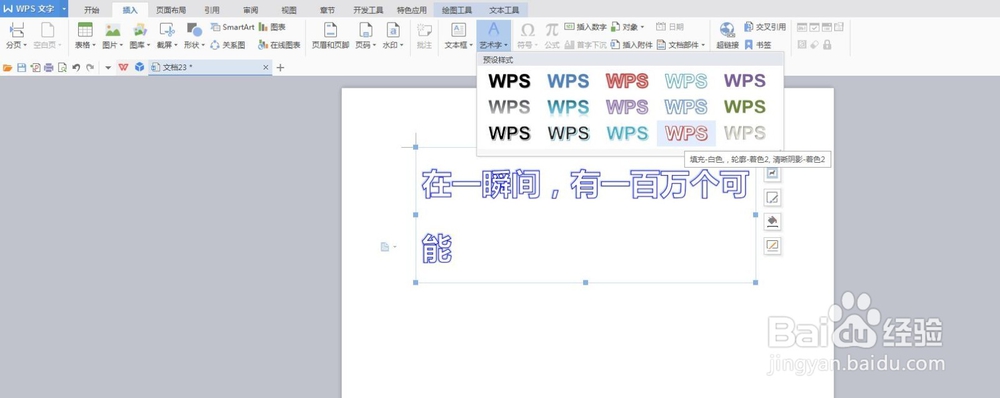Insert a page break with 分页
The image size is (1000, 398).
[x=16, y=35]
